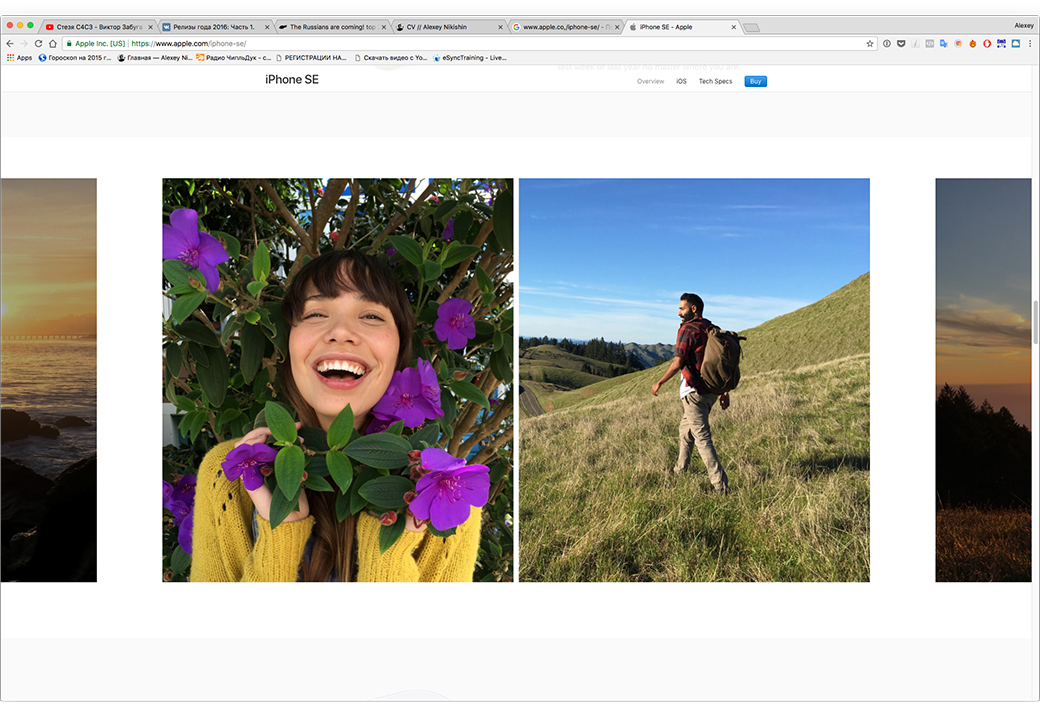
Task: View the hiker on grassy hill photo
Action: [694, 380]
